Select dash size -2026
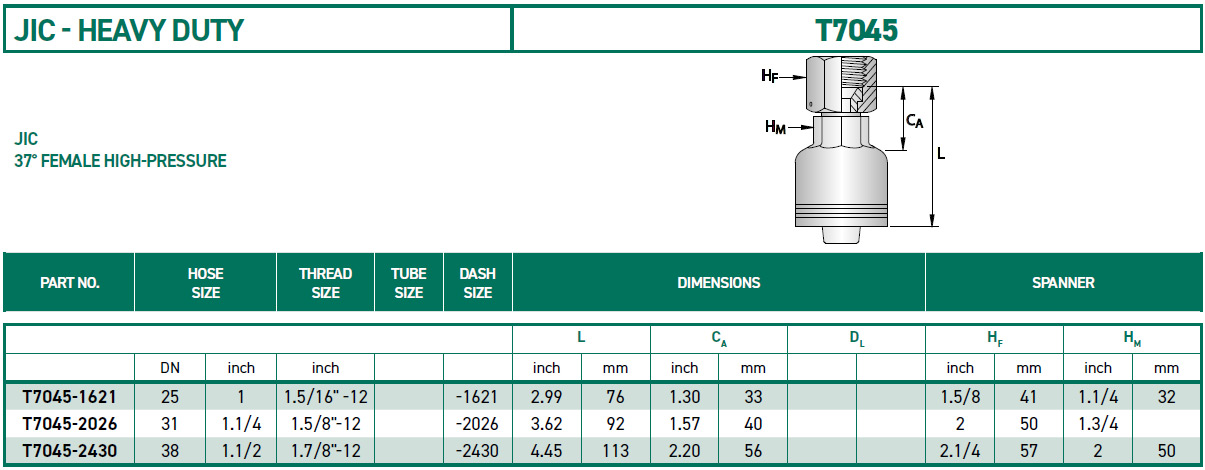 tap(478, 423)
